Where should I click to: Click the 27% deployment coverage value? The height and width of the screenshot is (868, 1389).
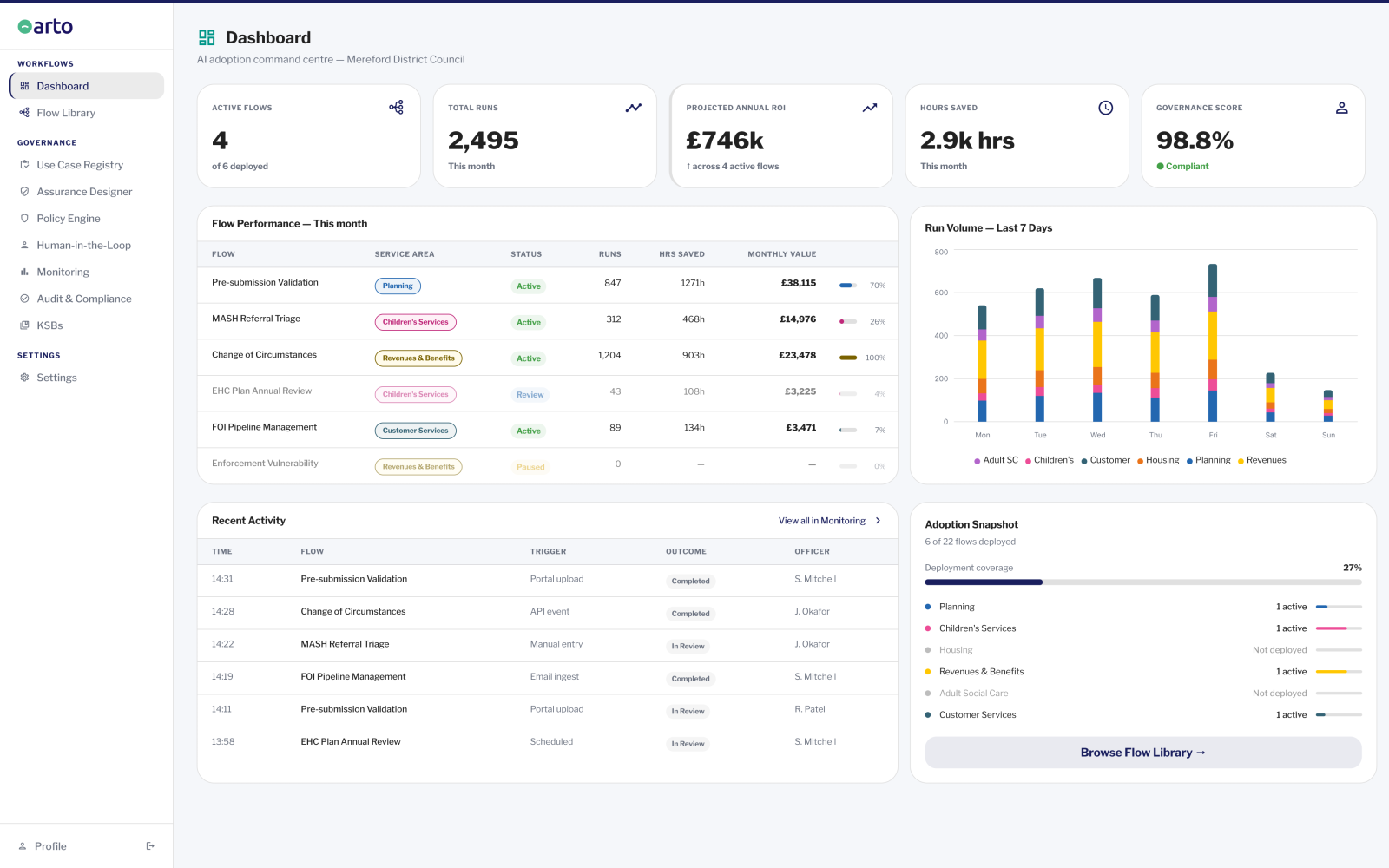(x=1353, y=568)
